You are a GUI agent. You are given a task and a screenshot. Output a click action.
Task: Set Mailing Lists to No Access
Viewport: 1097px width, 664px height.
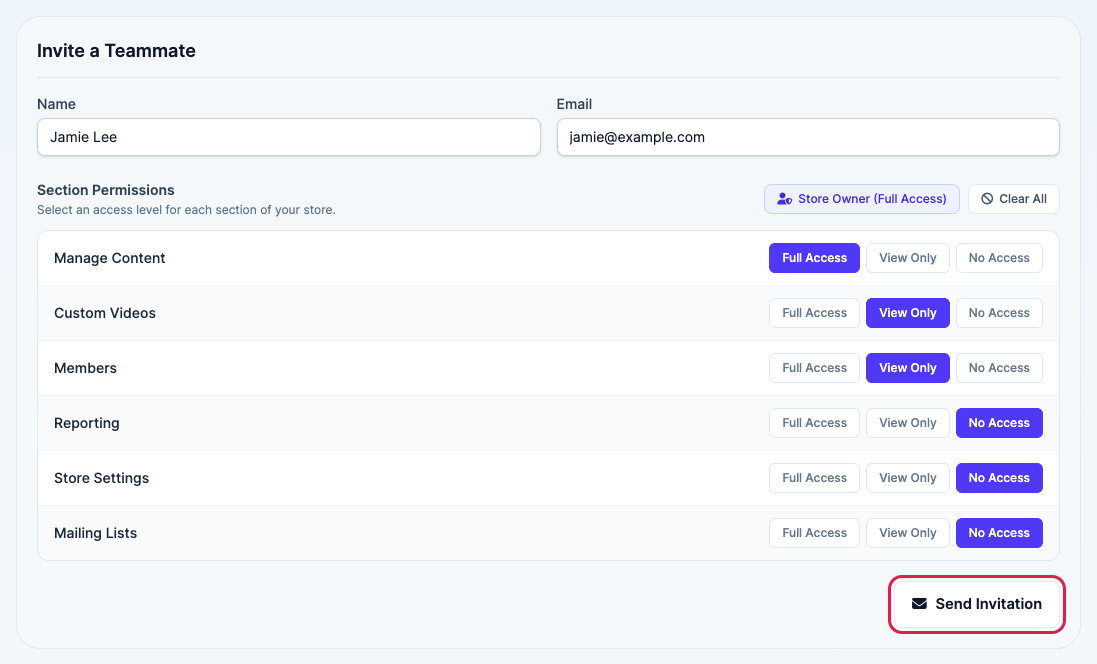click(999, 533)
